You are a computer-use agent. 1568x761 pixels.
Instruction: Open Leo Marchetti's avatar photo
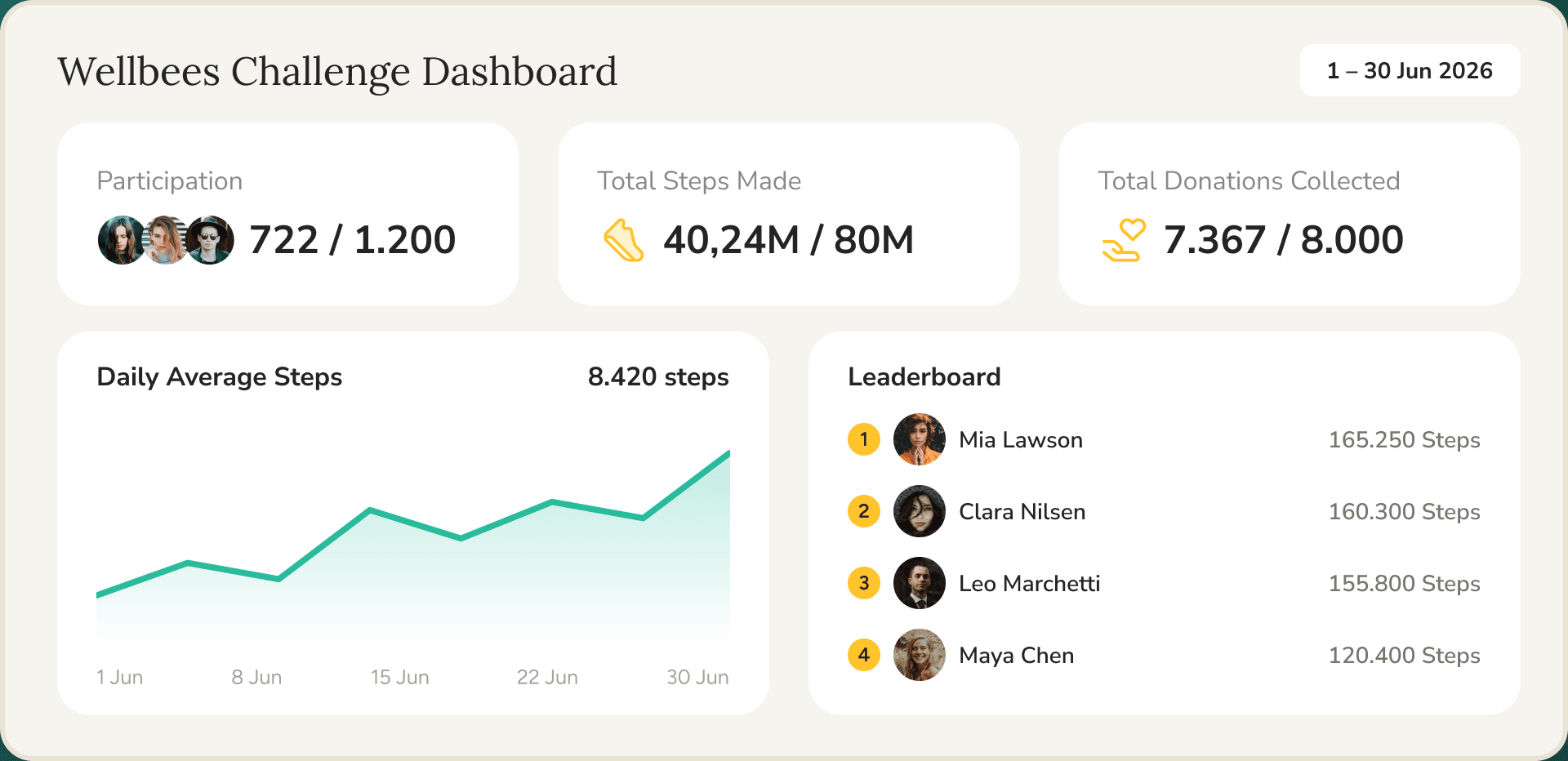(x=920, y=583)
